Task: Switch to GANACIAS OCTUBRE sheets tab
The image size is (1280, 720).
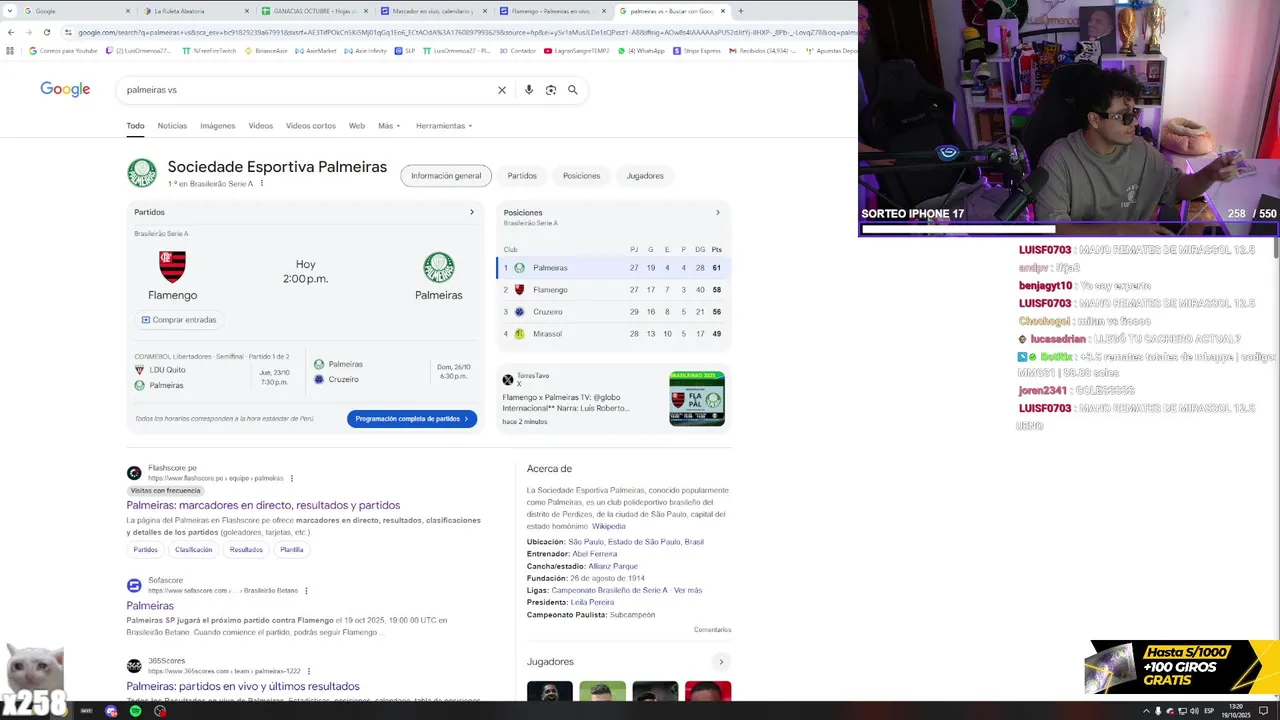Action: click(314, 11)
